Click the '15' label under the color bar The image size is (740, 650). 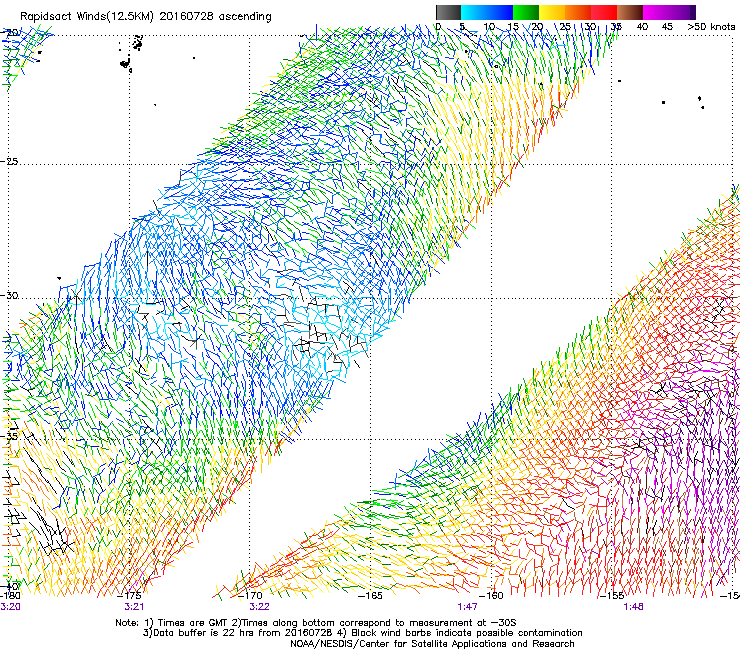(513, 26)
